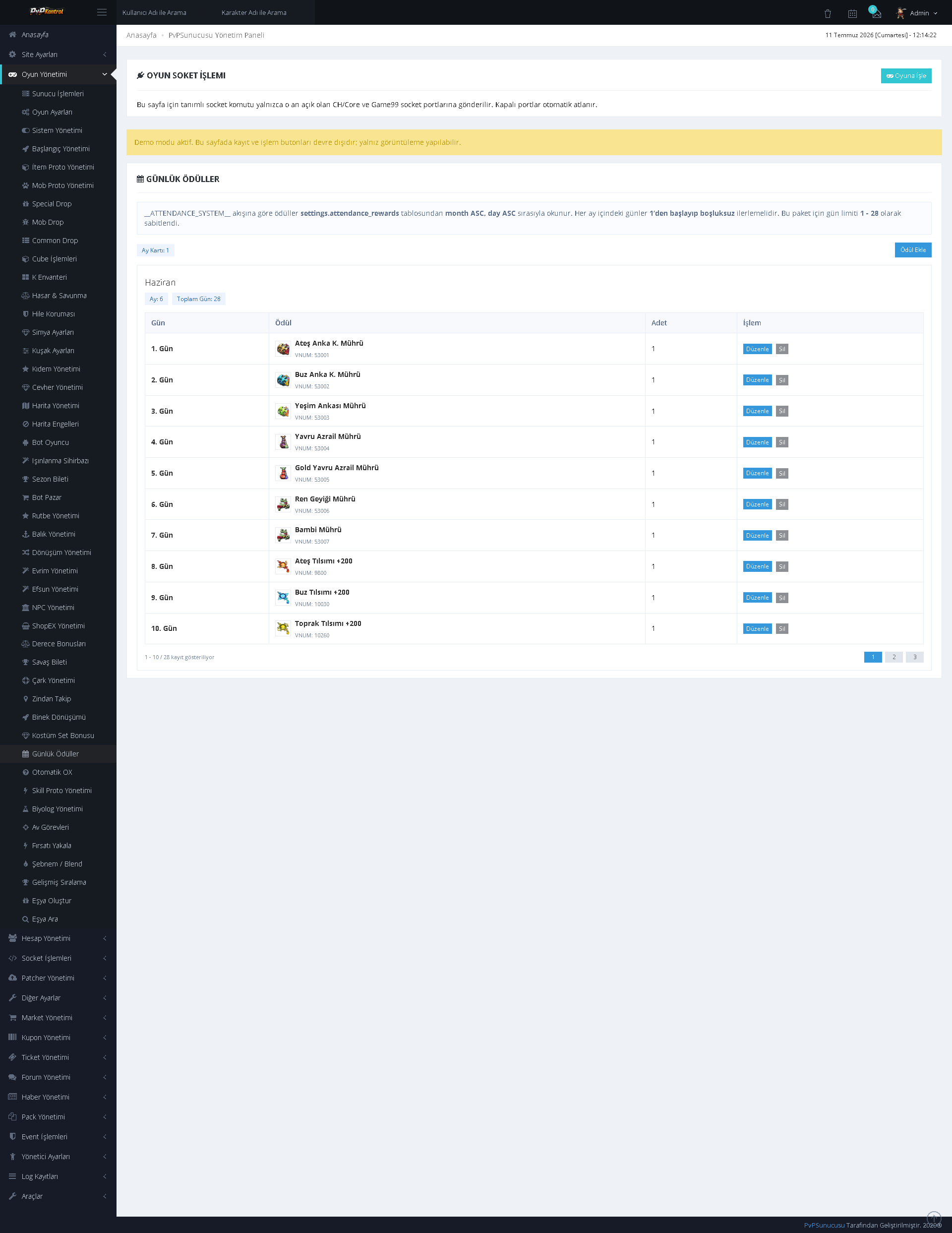The width and height of the screenshot is (952, 1233).
Task: Open Biyolog Yönetimi in sidebar
Action: (58, 809)
